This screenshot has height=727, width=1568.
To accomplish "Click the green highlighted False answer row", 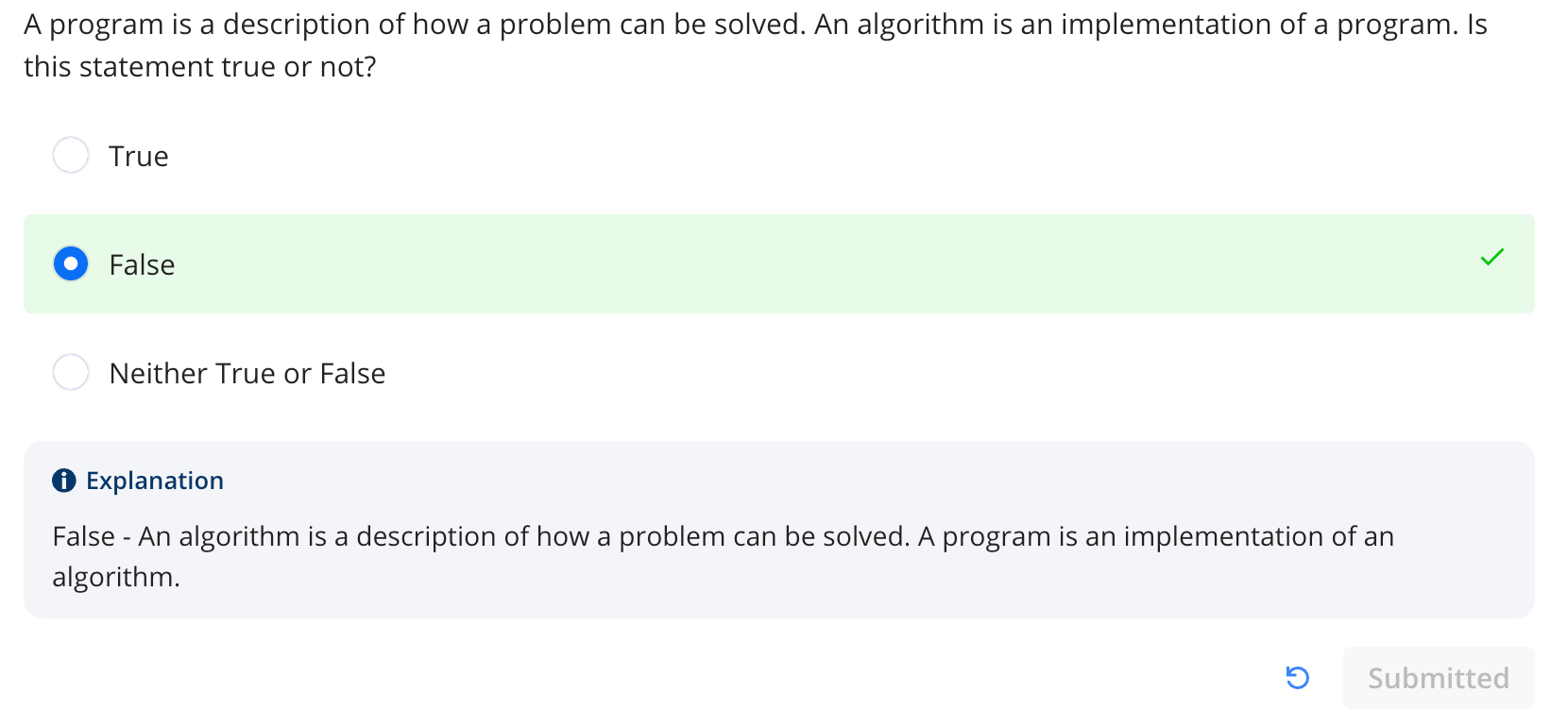I will 778,263.
